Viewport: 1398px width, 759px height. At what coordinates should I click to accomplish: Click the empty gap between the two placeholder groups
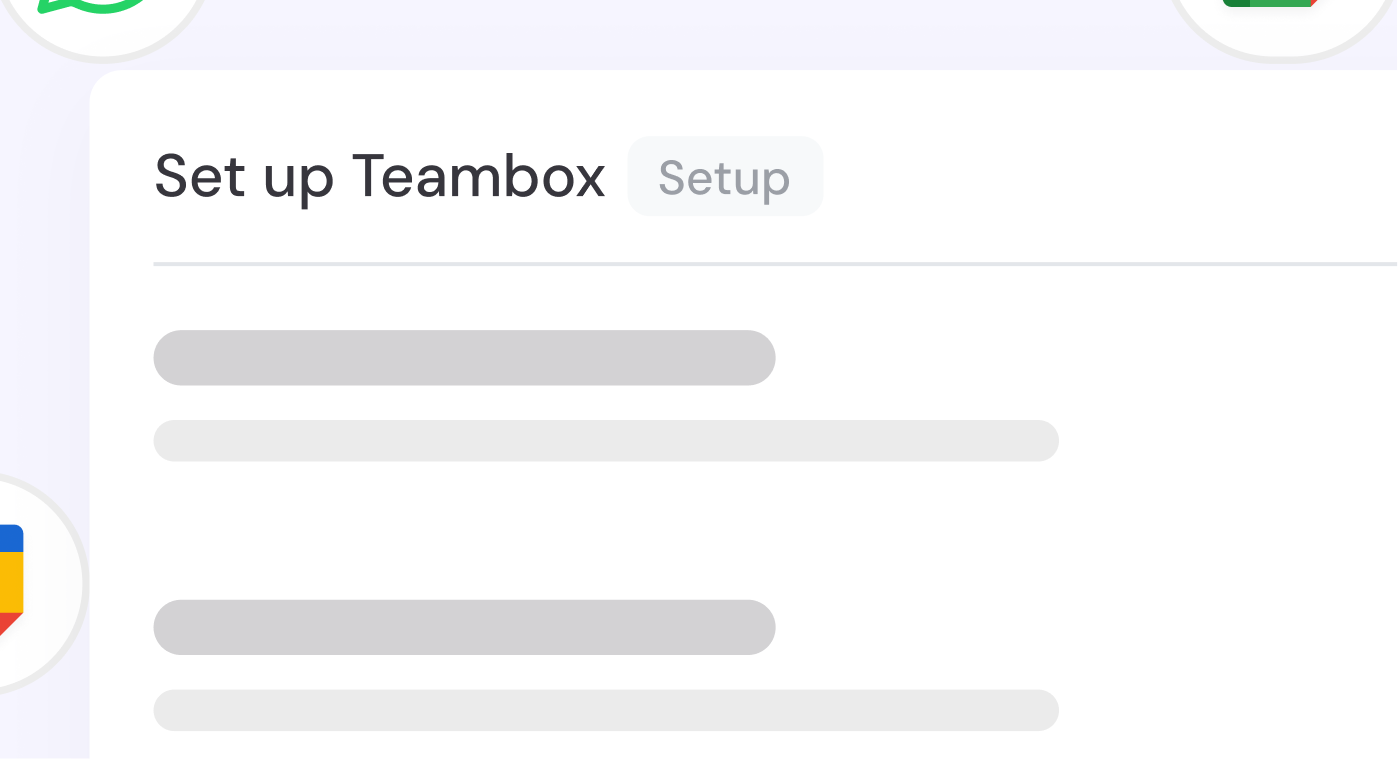point(605,530)
